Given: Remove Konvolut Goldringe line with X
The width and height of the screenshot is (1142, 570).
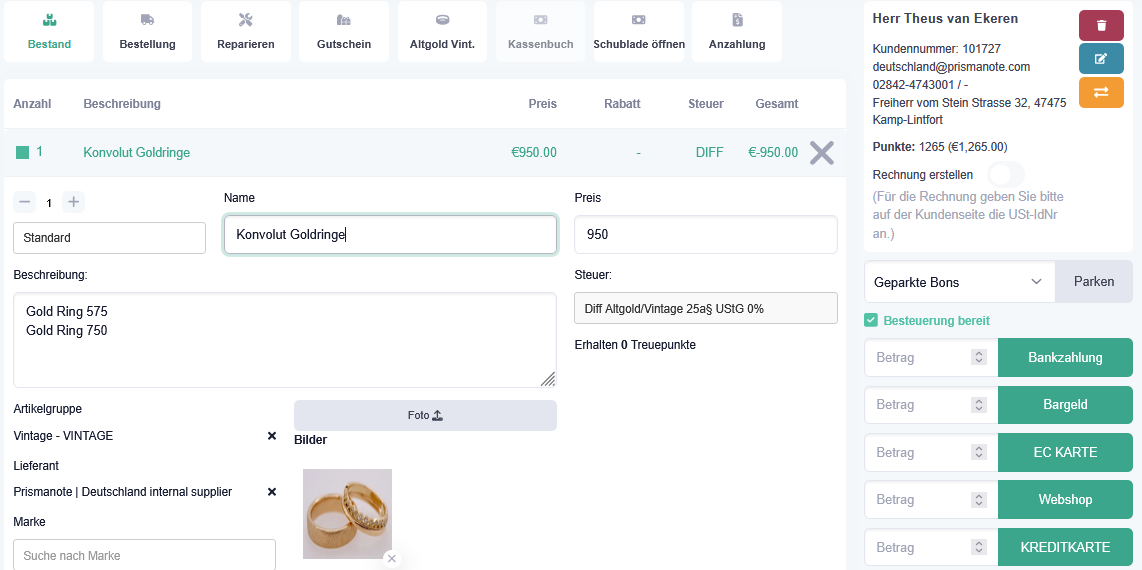Looking at the screenshot, I should click(821, 153).
